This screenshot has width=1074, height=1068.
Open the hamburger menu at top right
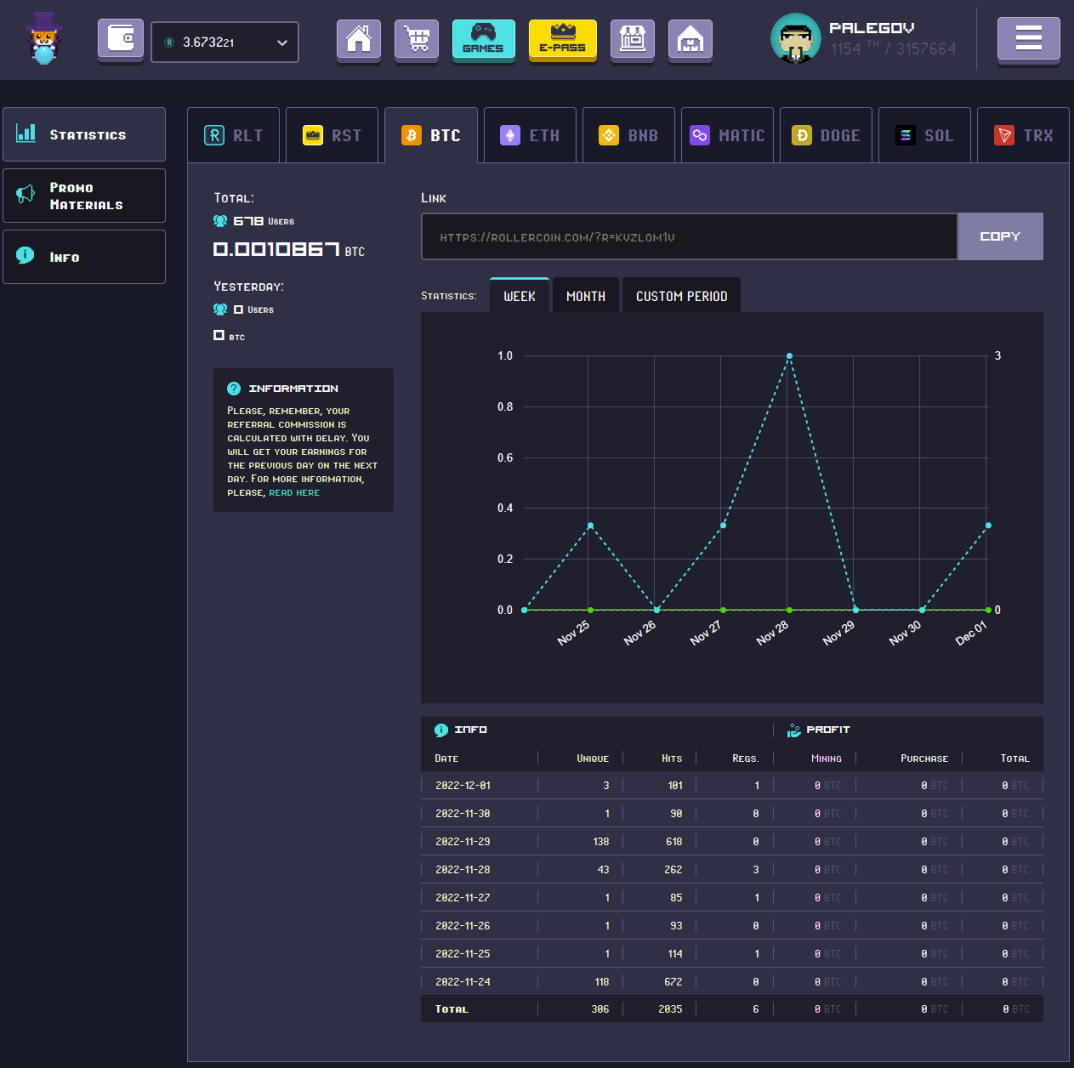click(x=1028, y=40)
